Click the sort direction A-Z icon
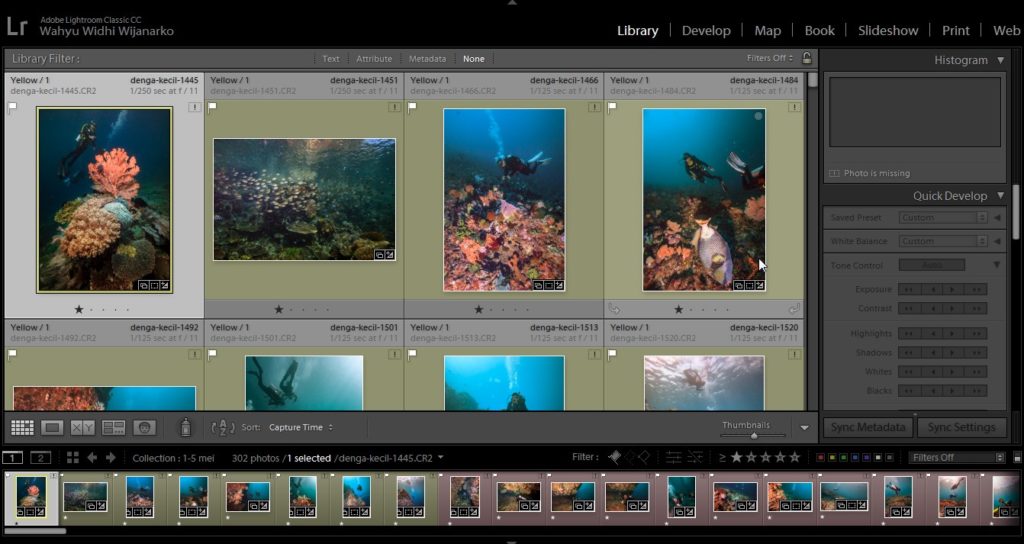Image resolution: width=1024 pixels, height=544 pixels. [222, 427]
